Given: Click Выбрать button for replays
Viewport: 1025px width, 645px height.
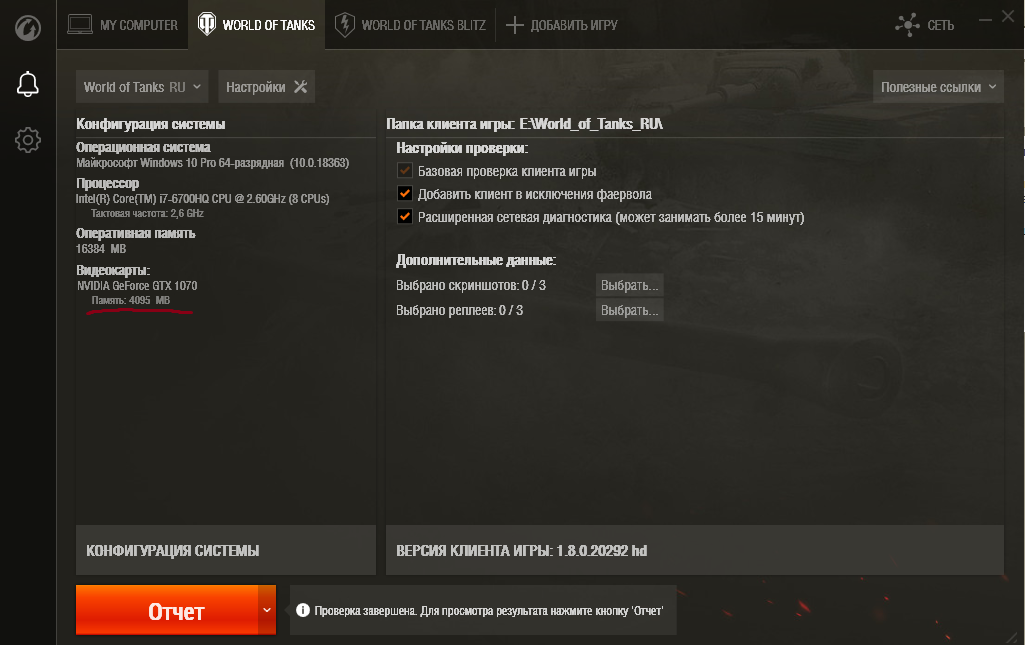Looking at the screenshot, I should [630, 310].
